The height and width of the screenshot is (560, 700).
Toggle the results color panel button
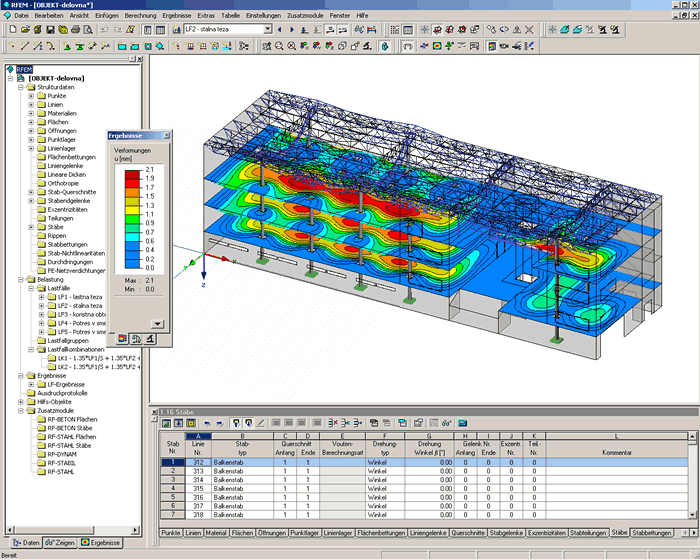coord(492,46)
